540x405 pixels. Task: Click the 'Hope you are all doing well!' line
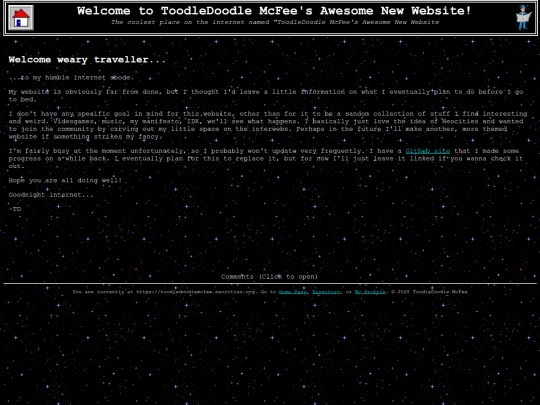click(x=65, y=180)
